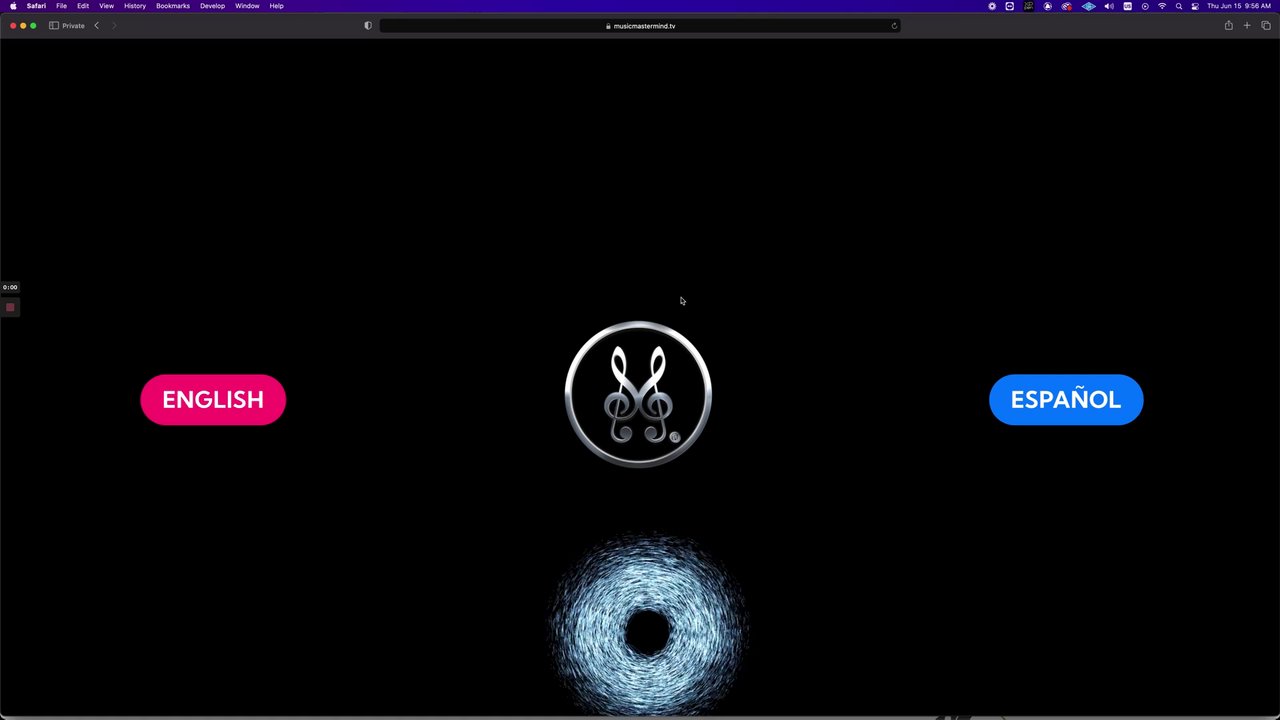Open the Wi-Fi menu
This screenshot has width=1280, height=720.
(1162, 6)
